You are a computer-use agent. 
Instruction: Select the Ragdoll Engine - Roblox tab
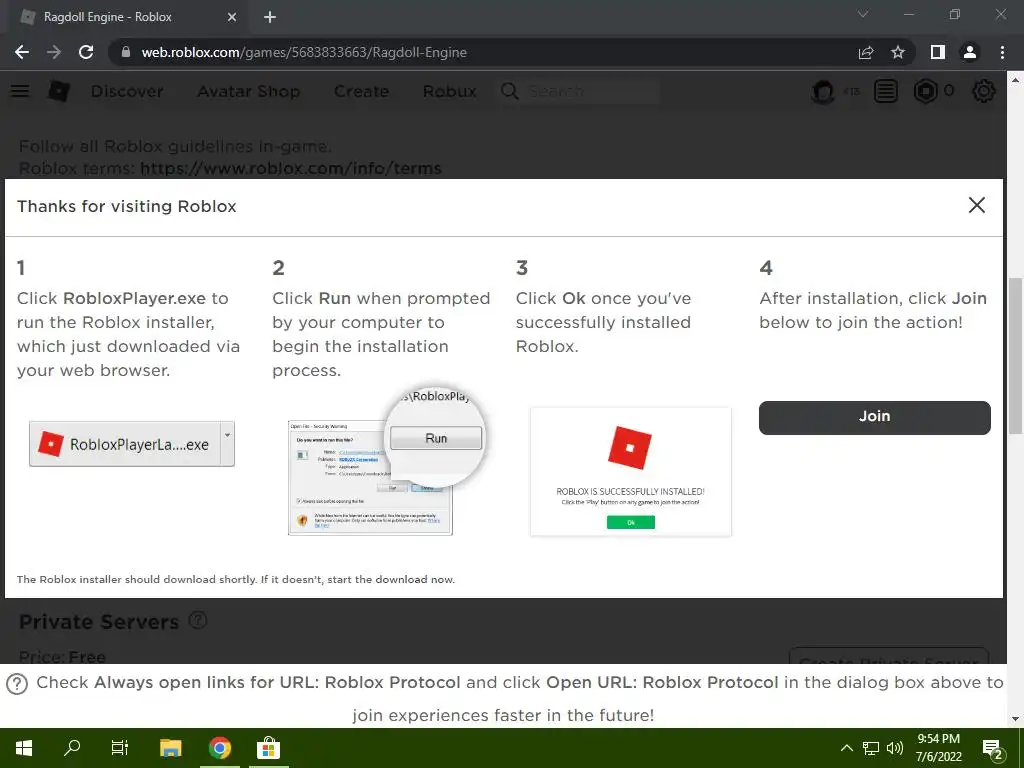pos(128,17)
